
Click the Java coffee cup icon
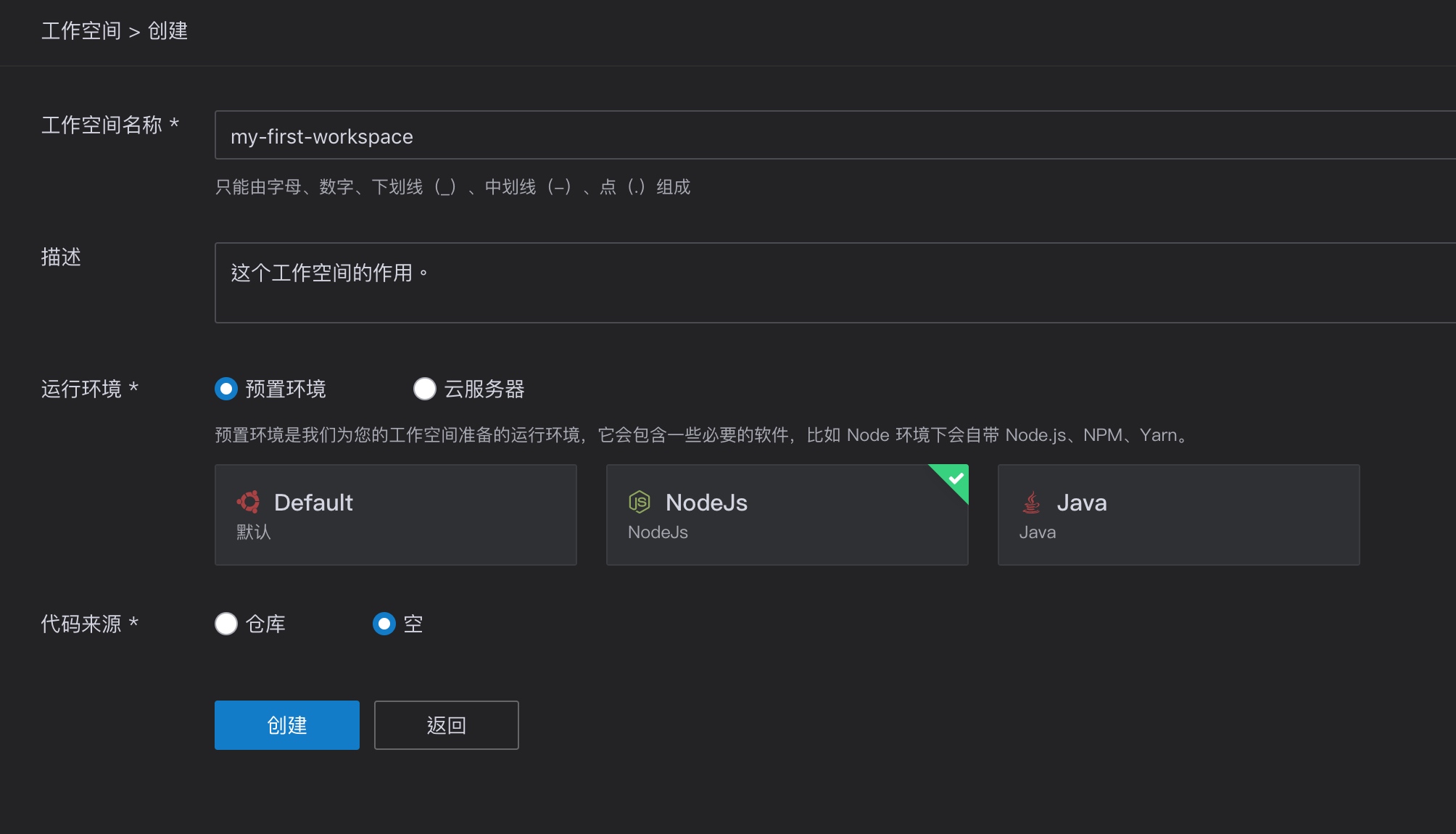coord(1030,502)
